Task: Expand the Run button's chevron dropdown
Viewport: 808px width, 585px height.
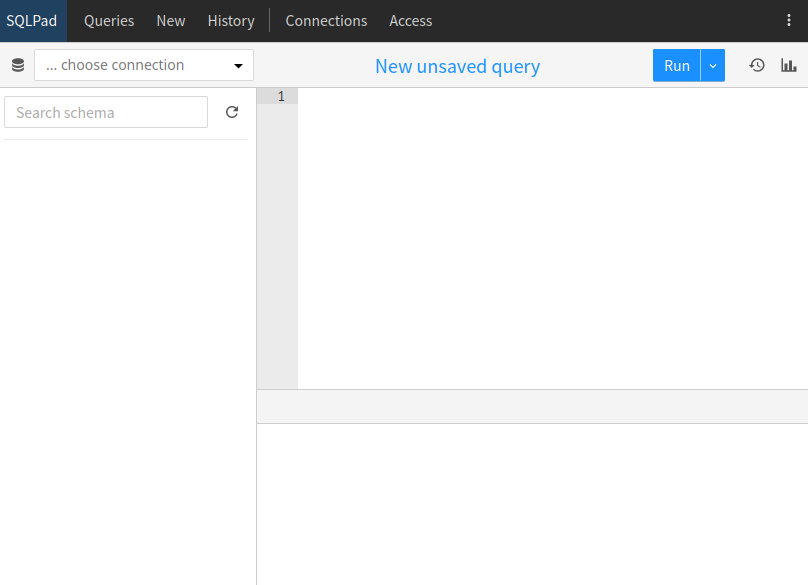Action: pos(713,66)
